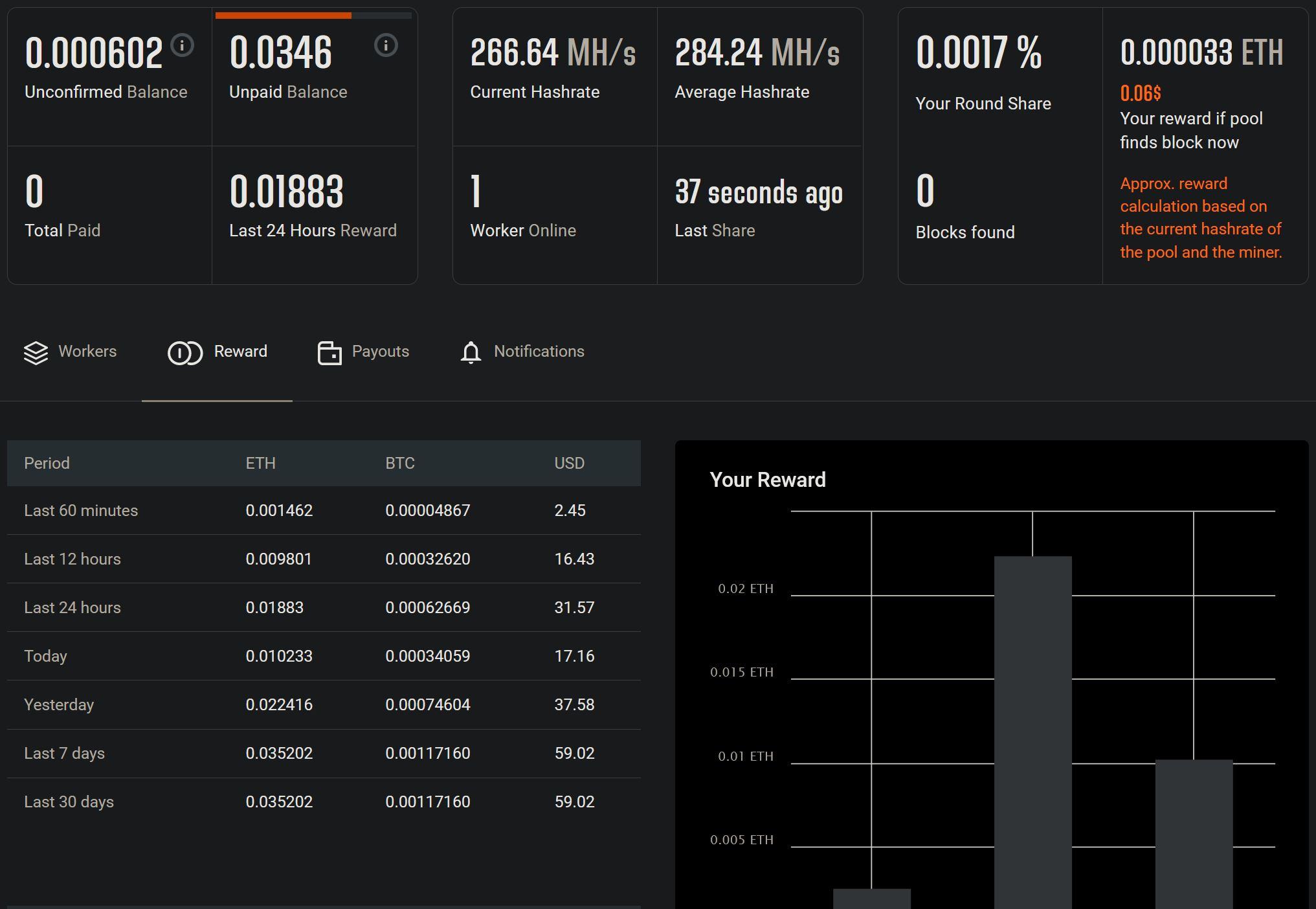Click the Notifications bell icon
This screenshot has width=1316, height=909.
click(471, 353)
